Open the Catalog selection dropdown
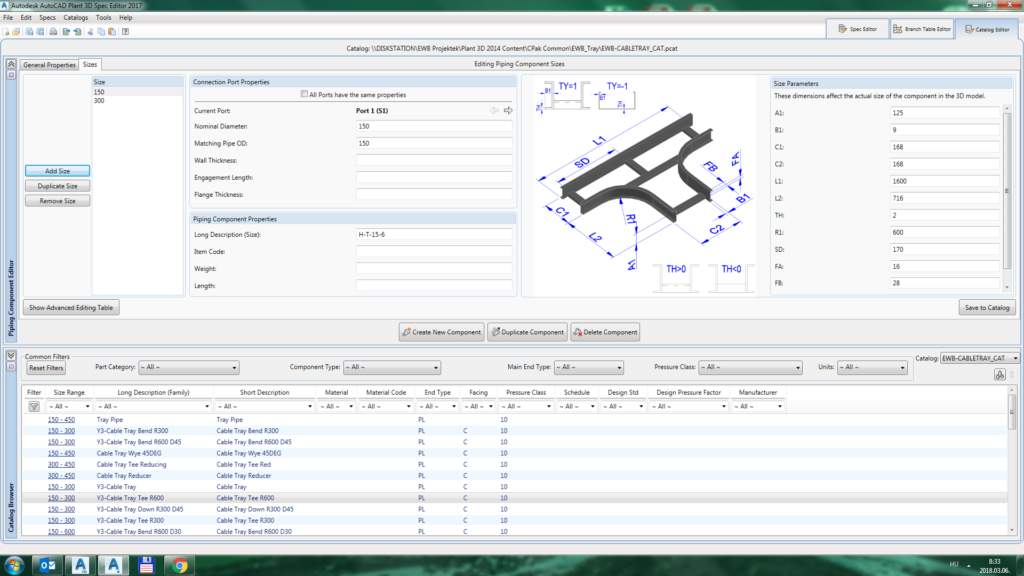Viewport: 1024px width, 576px height. (x=980, y=358)
